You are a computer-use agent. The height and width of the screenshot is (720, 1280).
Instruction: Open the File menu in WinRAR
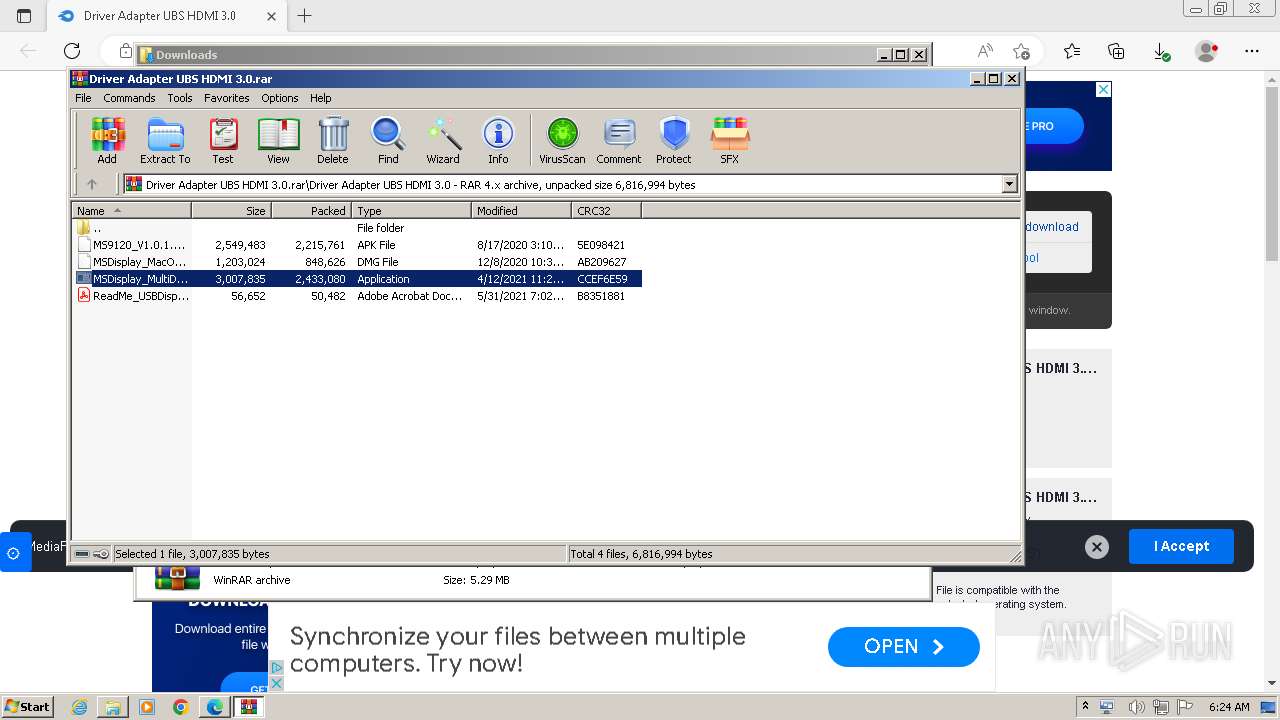click(x=83, y=98)
